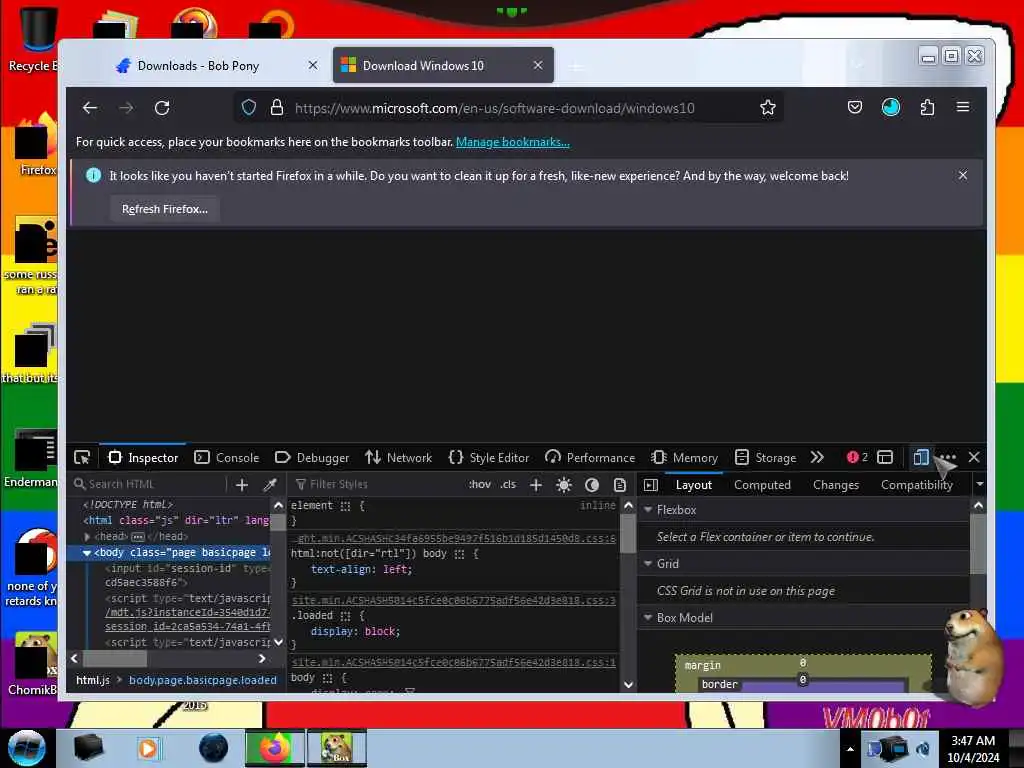Collapse the body node in markup tree

coord(86,552)
